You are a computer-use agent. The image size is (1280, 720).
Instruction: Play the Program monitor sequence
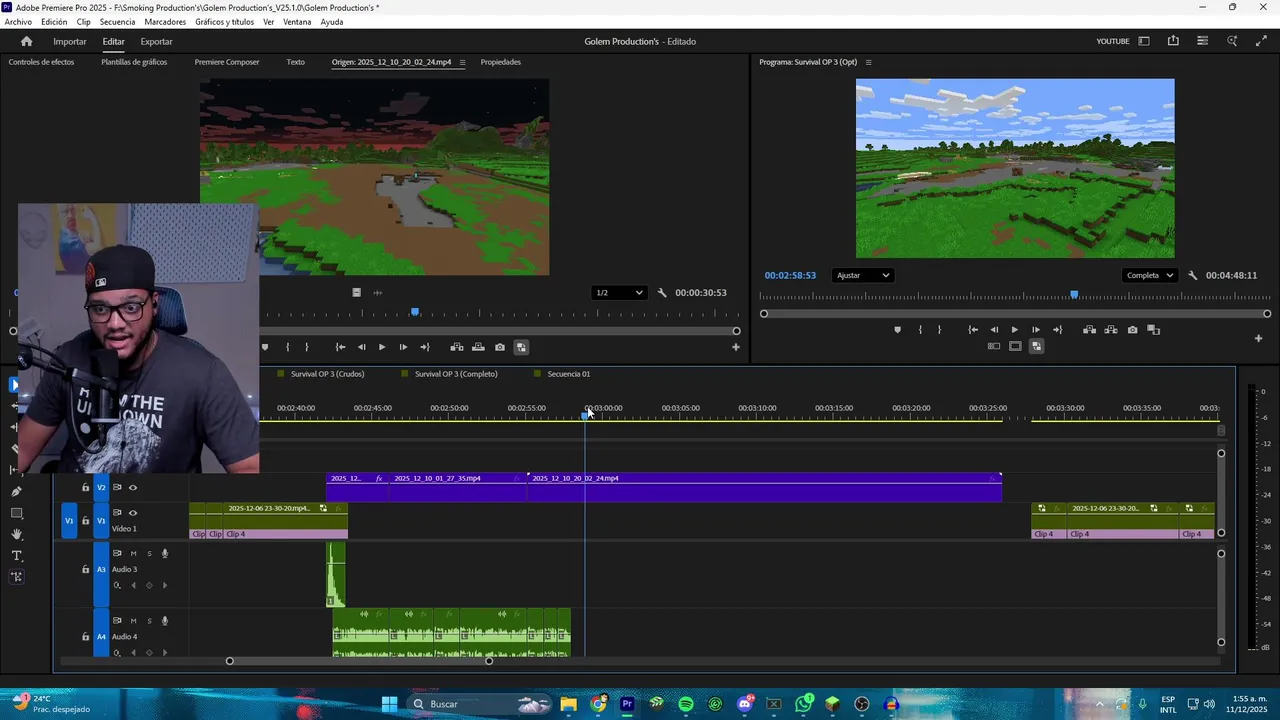[1014, 330]
